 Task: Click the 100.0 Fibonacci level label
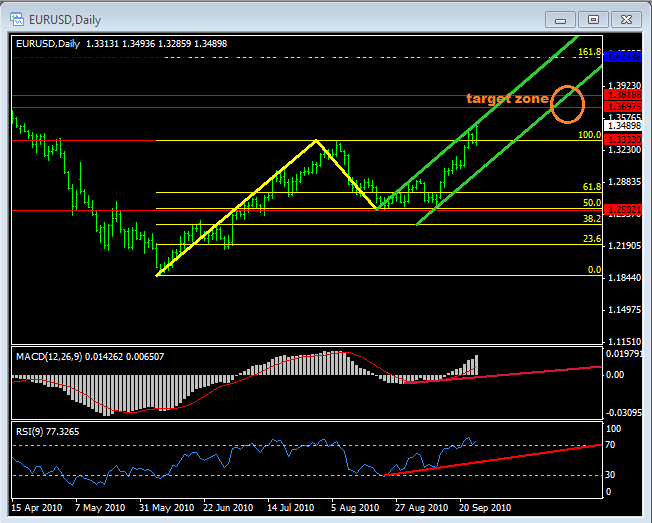point(590,135)
